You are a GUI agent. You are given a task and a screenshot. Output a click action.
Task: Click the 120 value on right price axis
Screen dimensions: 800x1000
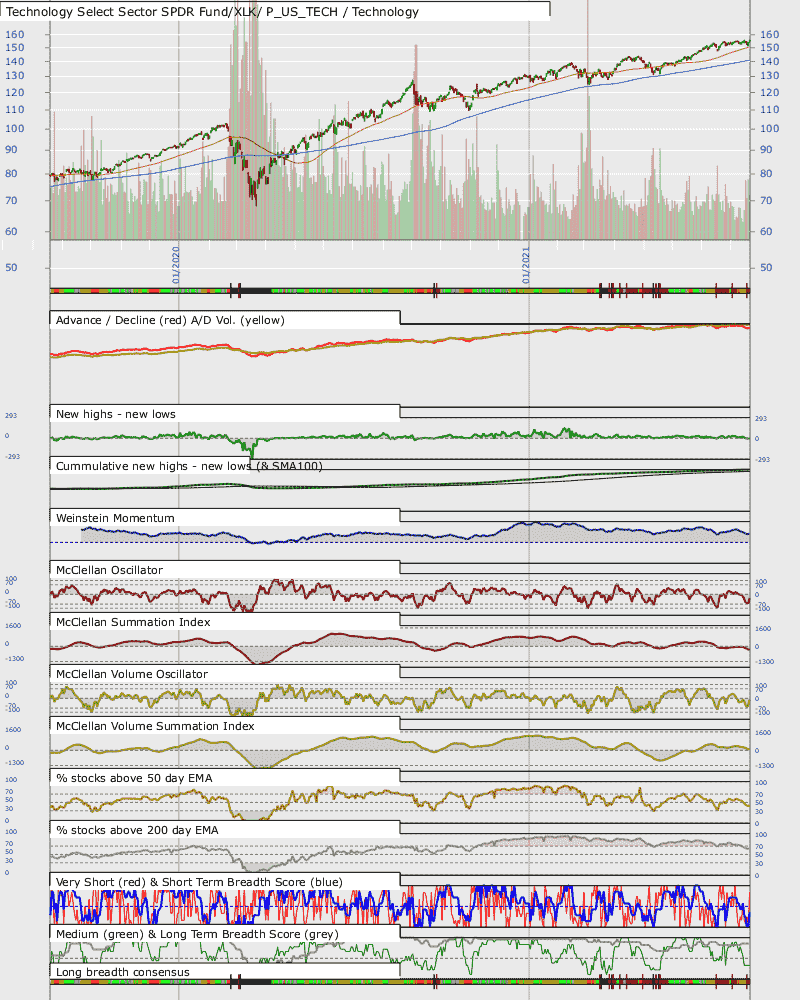click(769, 92)
